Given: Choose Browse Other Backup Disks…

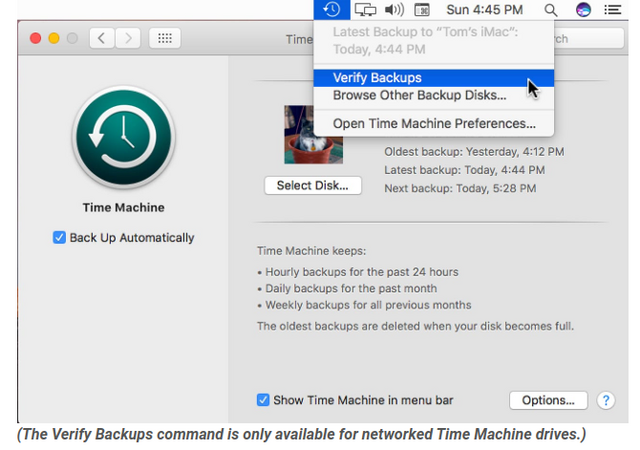Looking at the screenshot, I should coord(433,95).
